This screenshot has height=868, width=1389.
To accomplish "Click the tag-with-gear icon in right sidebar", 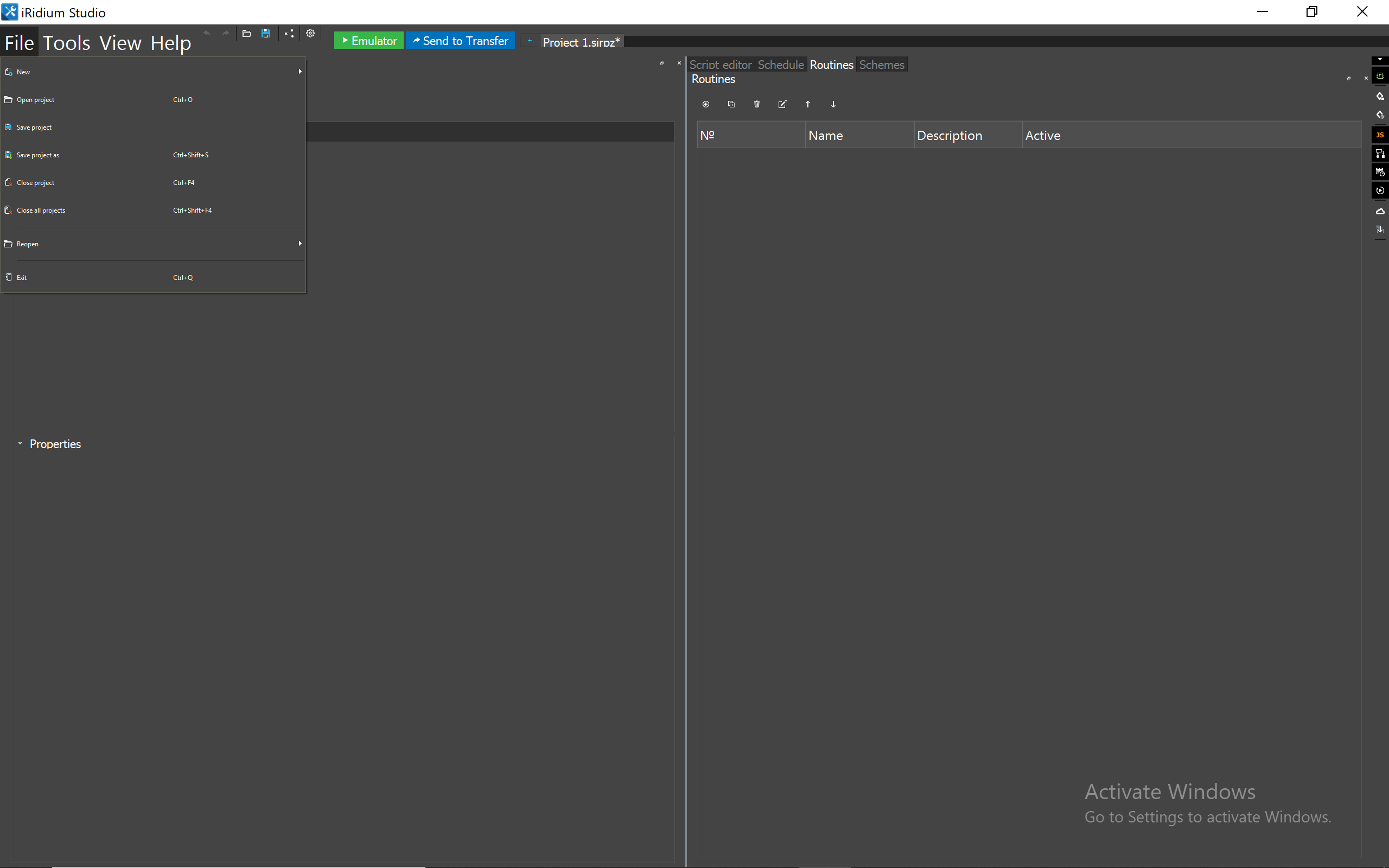I will click(1380, 115).
